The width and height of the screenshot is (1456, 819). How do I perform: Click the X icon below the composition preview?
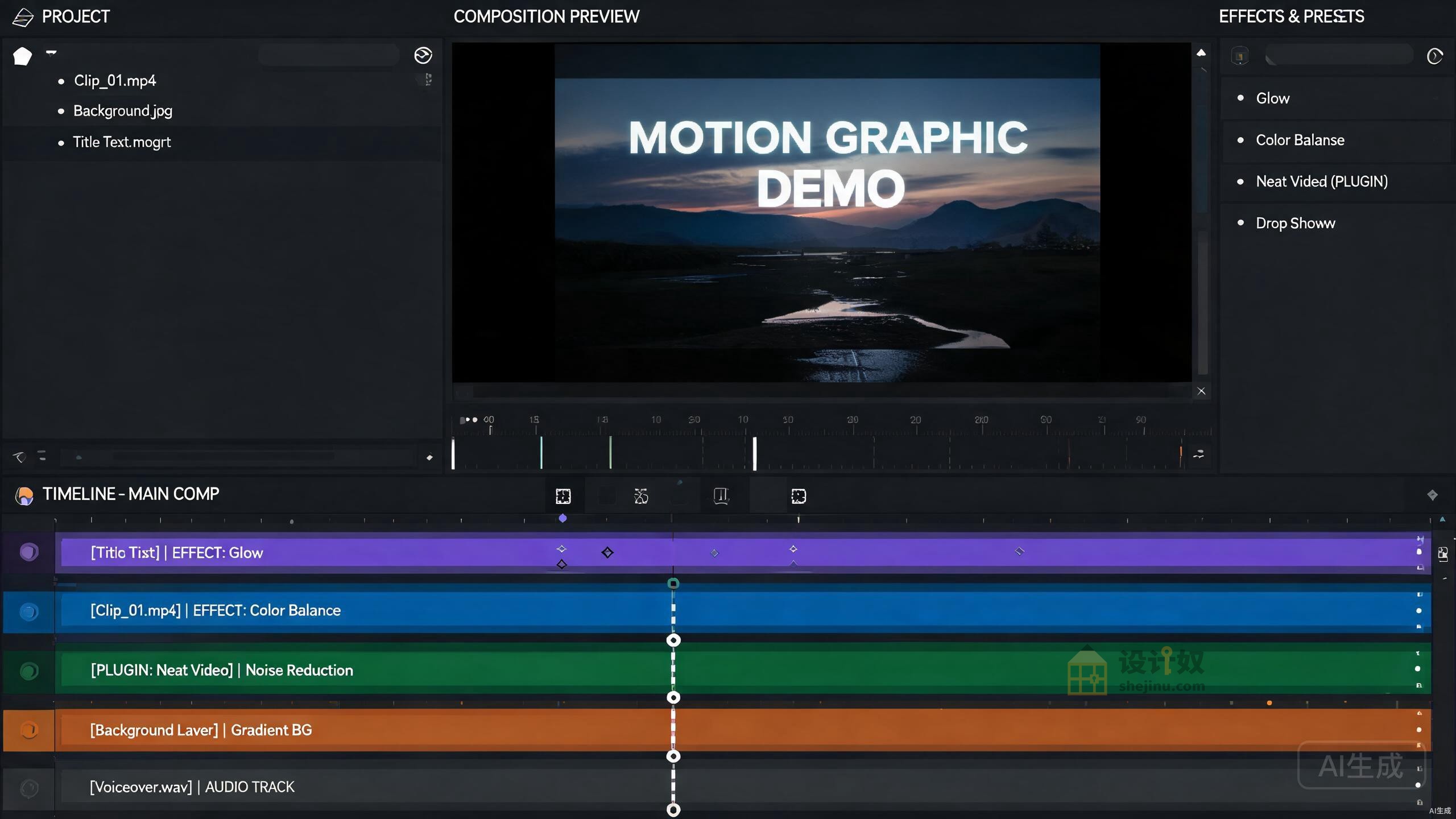coord(1201,391)
